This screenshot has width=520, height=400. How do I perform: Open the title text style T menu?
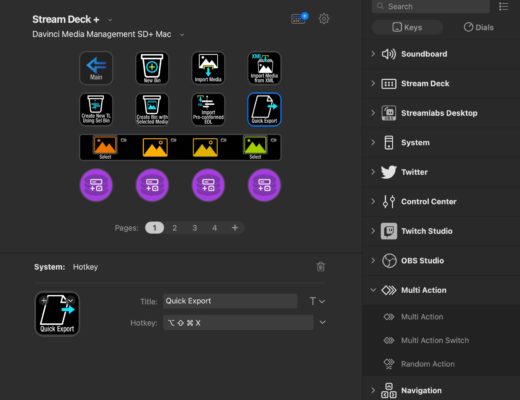click(x=317, y=301)
